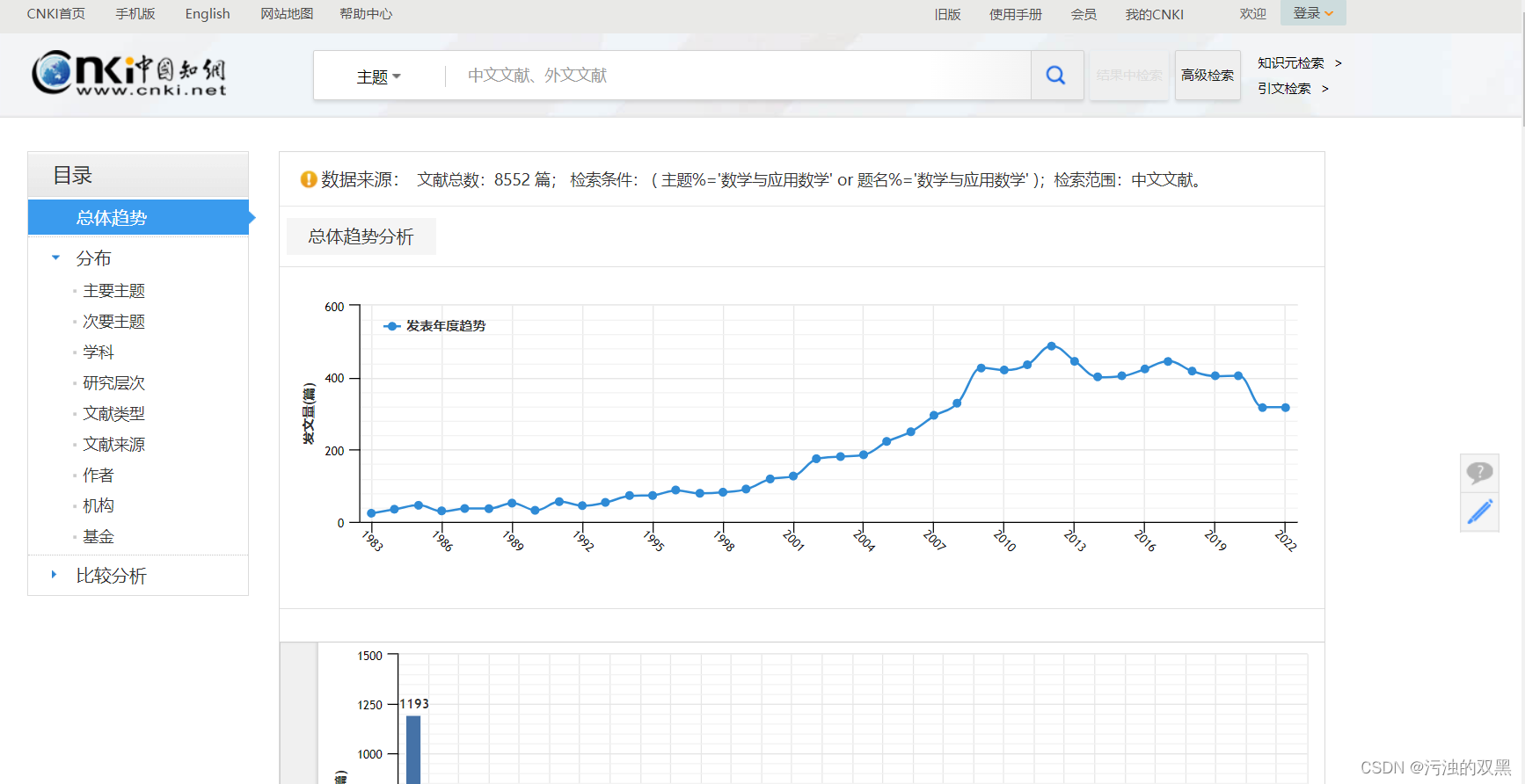The image size is (1525, 784).
Task: Click the 结果中检索 button
Action: [1129, 76]
